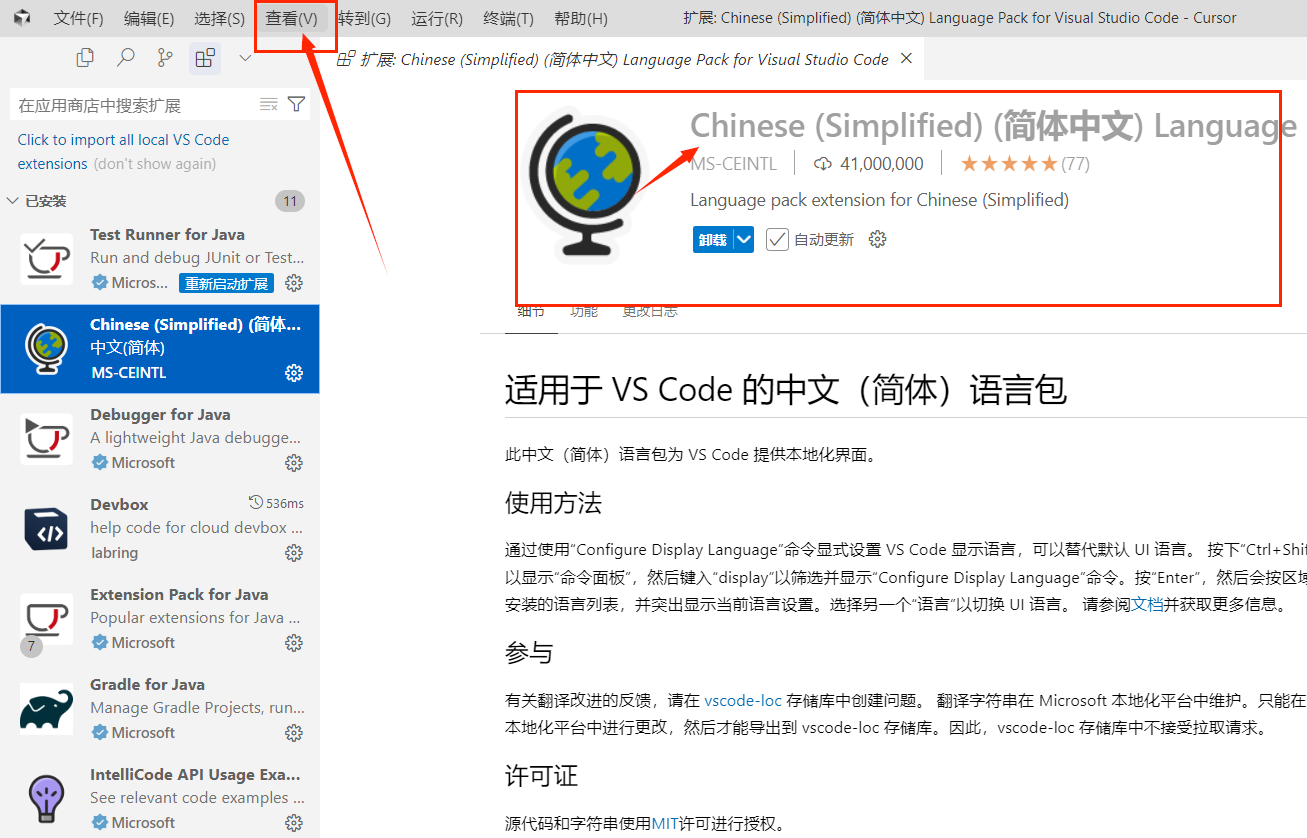Select Test Runner for Java extension
Viewport: 1307px width, 838px height.
point(160,260)
